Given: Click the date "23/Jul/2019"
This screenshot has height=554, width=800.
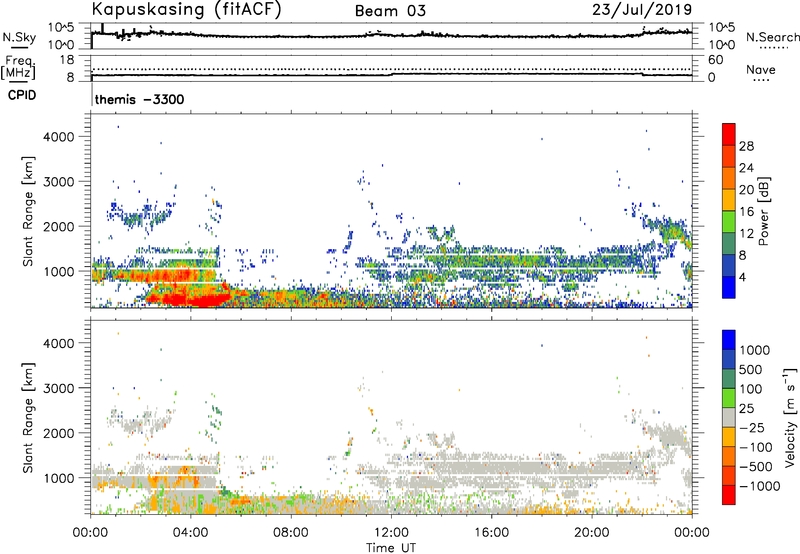Looking at the screenshot, I should pos(642,10).
